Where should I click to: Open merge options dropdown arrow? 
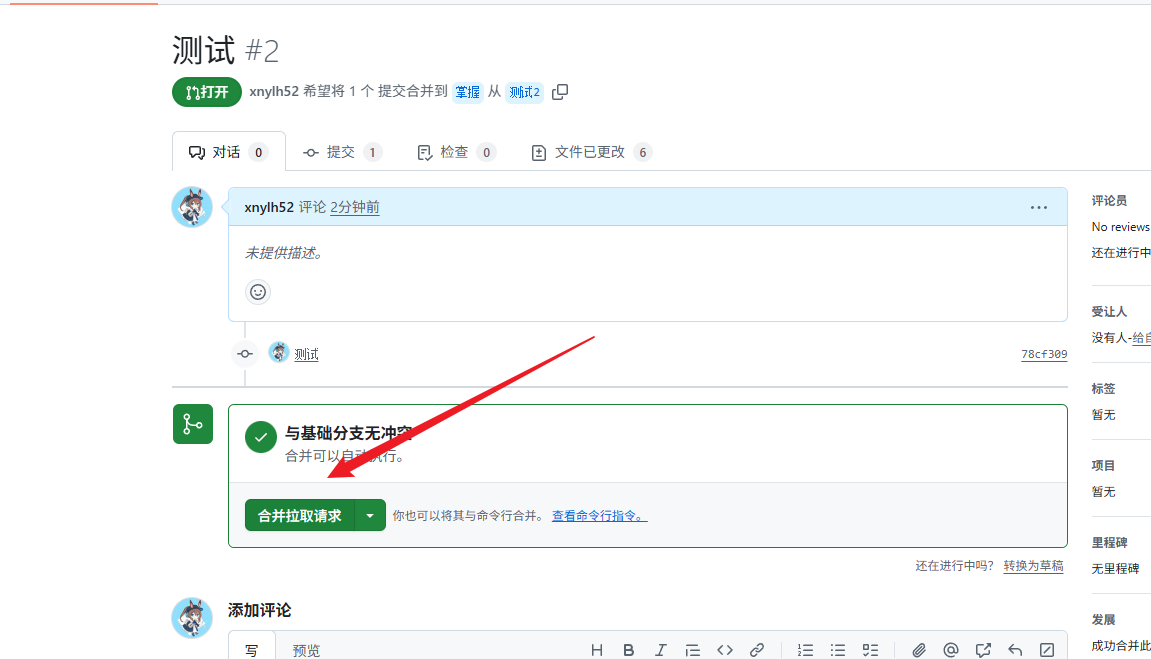point(370,515)
